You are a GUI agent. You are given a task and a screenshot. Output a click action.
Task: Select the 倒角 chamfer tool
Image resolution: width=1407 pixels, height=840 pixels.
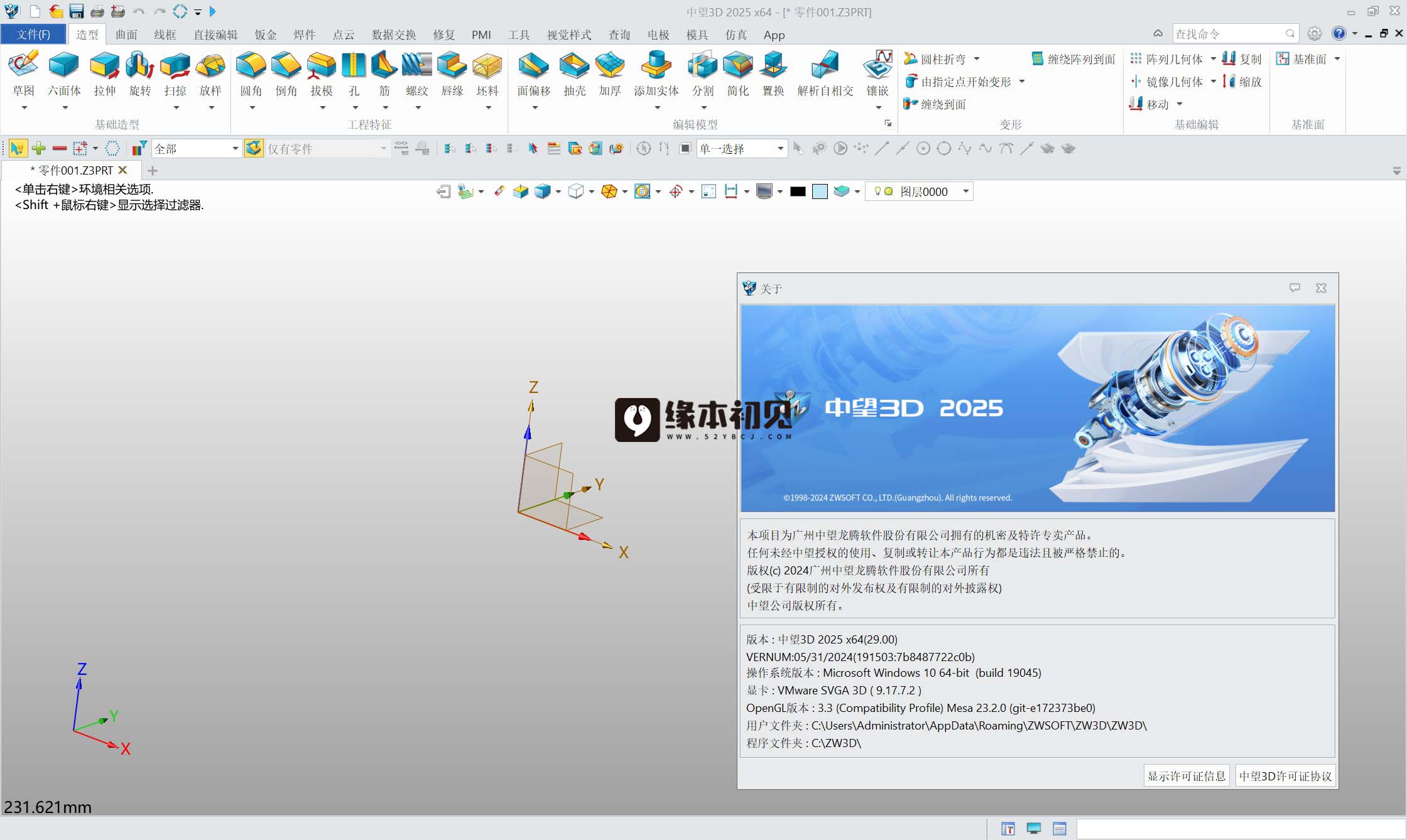pyautogui.click(x=286, y=74)
